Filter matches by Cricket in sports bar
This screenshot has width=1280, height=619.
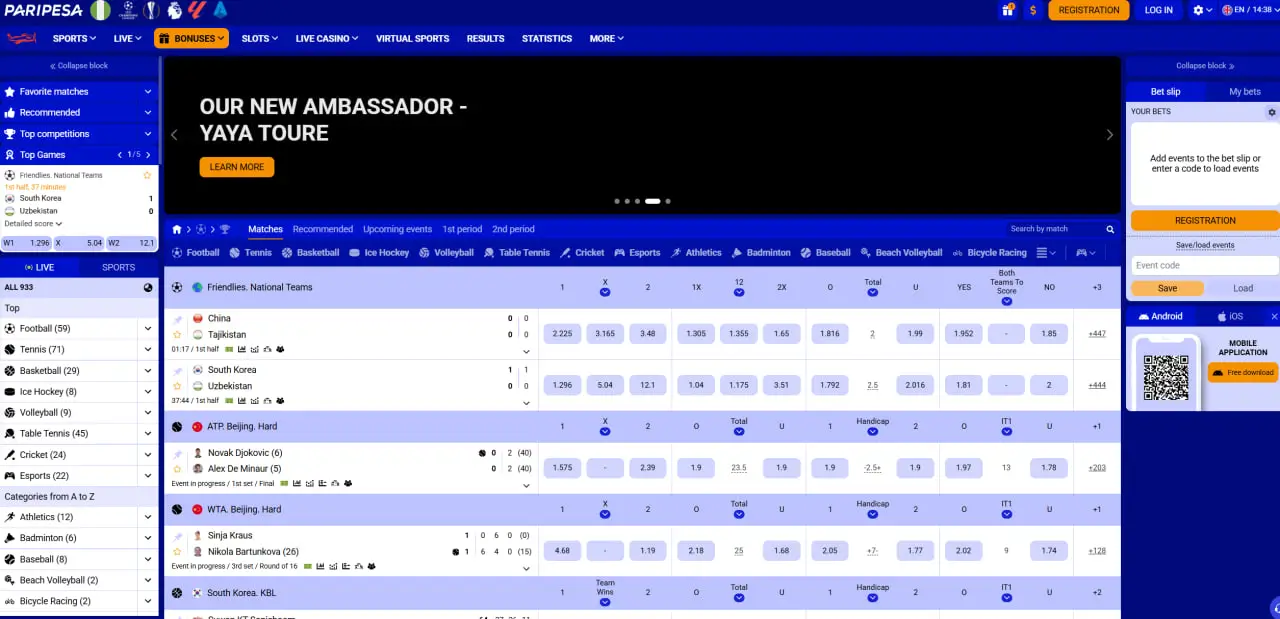pyautogui.click(x=582, y=253)
